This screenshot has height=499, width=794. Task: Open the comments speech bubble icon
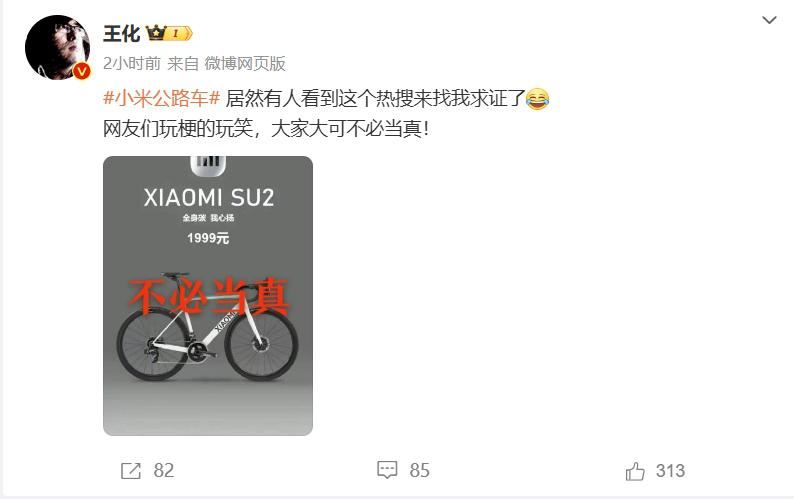click(x=387, y=470)
